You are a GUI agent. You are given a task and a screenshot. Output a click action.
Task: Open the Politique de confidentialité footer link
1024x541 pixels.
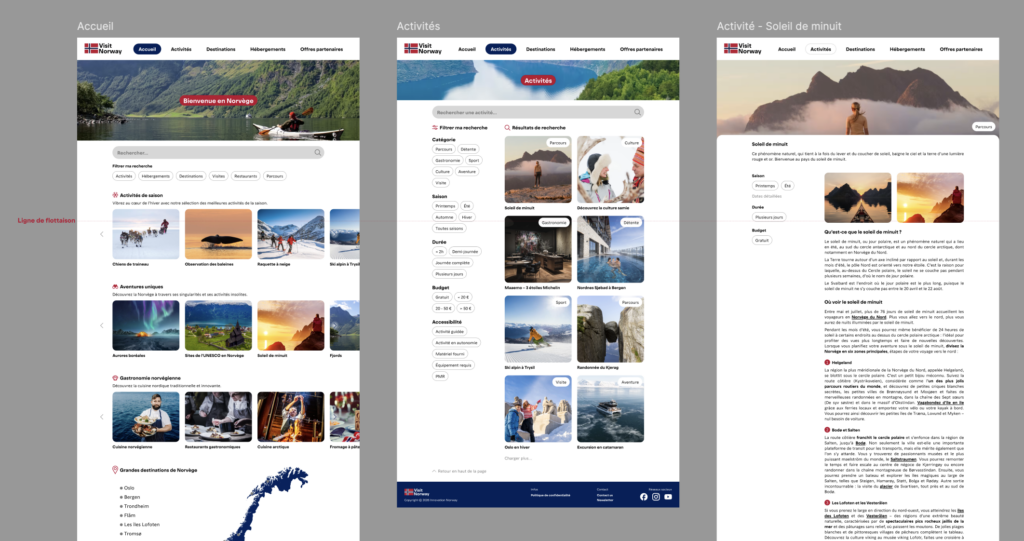tap(552, 495)
